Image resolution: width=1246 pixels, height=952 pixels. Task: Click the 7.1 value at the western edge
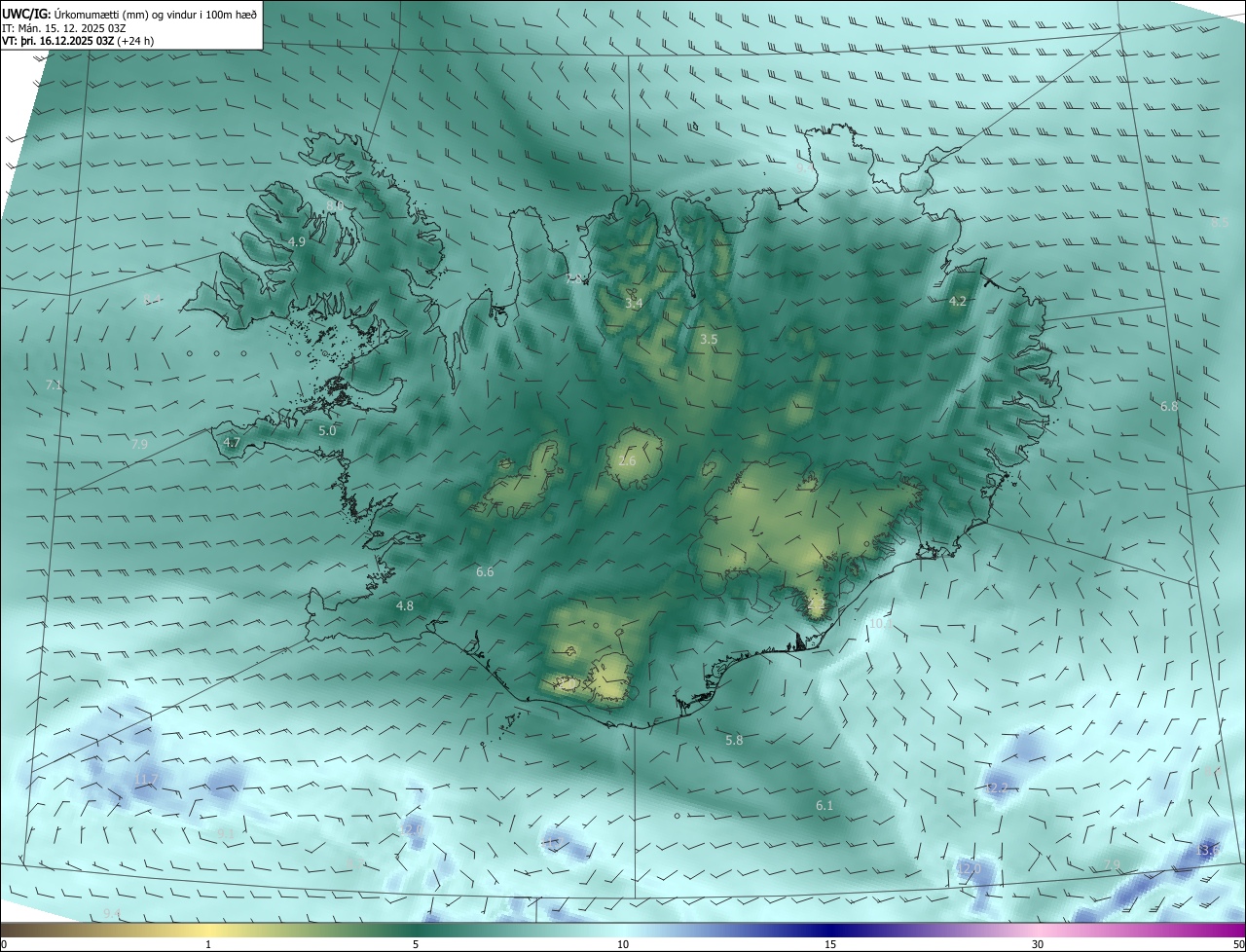54,385
